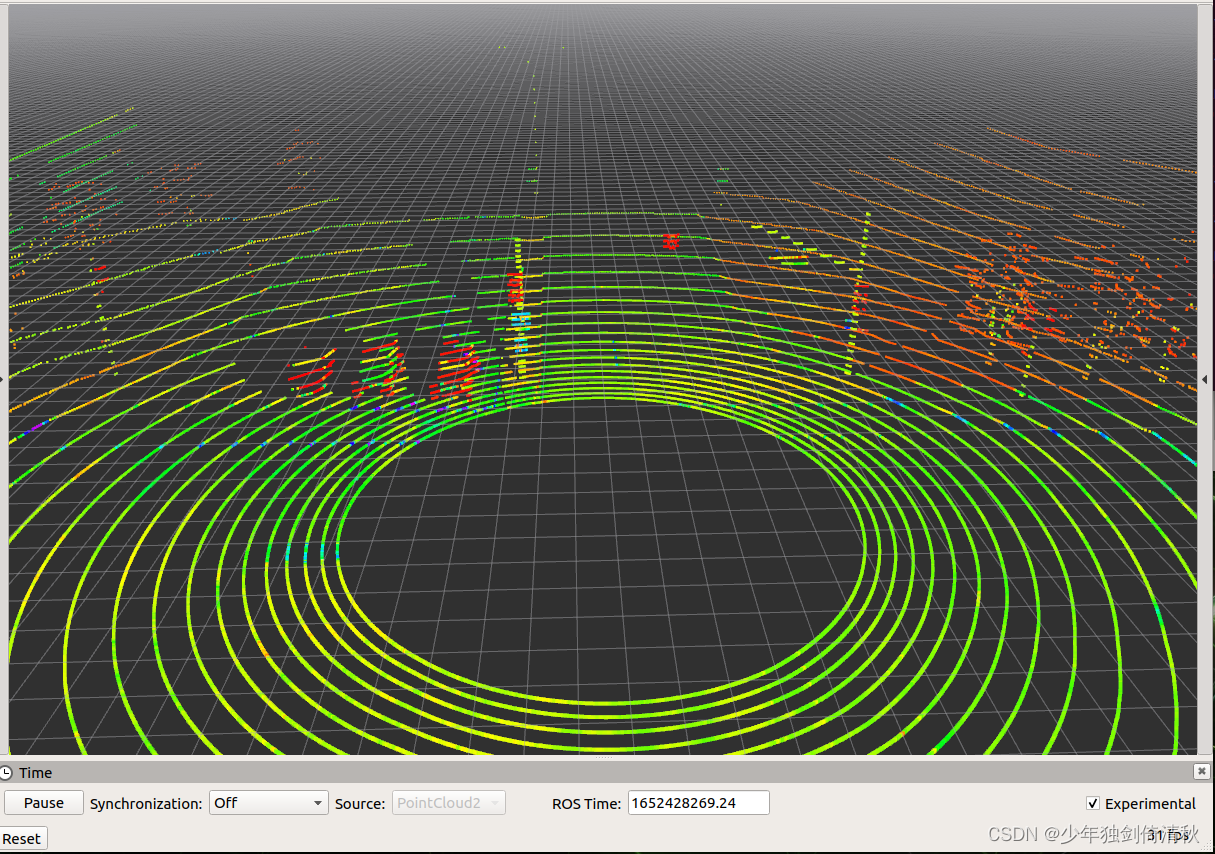The height and width of the screenshot is (854, 1215).
Task: Open the disabled Source PointCloud2 dropdown
Action: tap(449, 803)
